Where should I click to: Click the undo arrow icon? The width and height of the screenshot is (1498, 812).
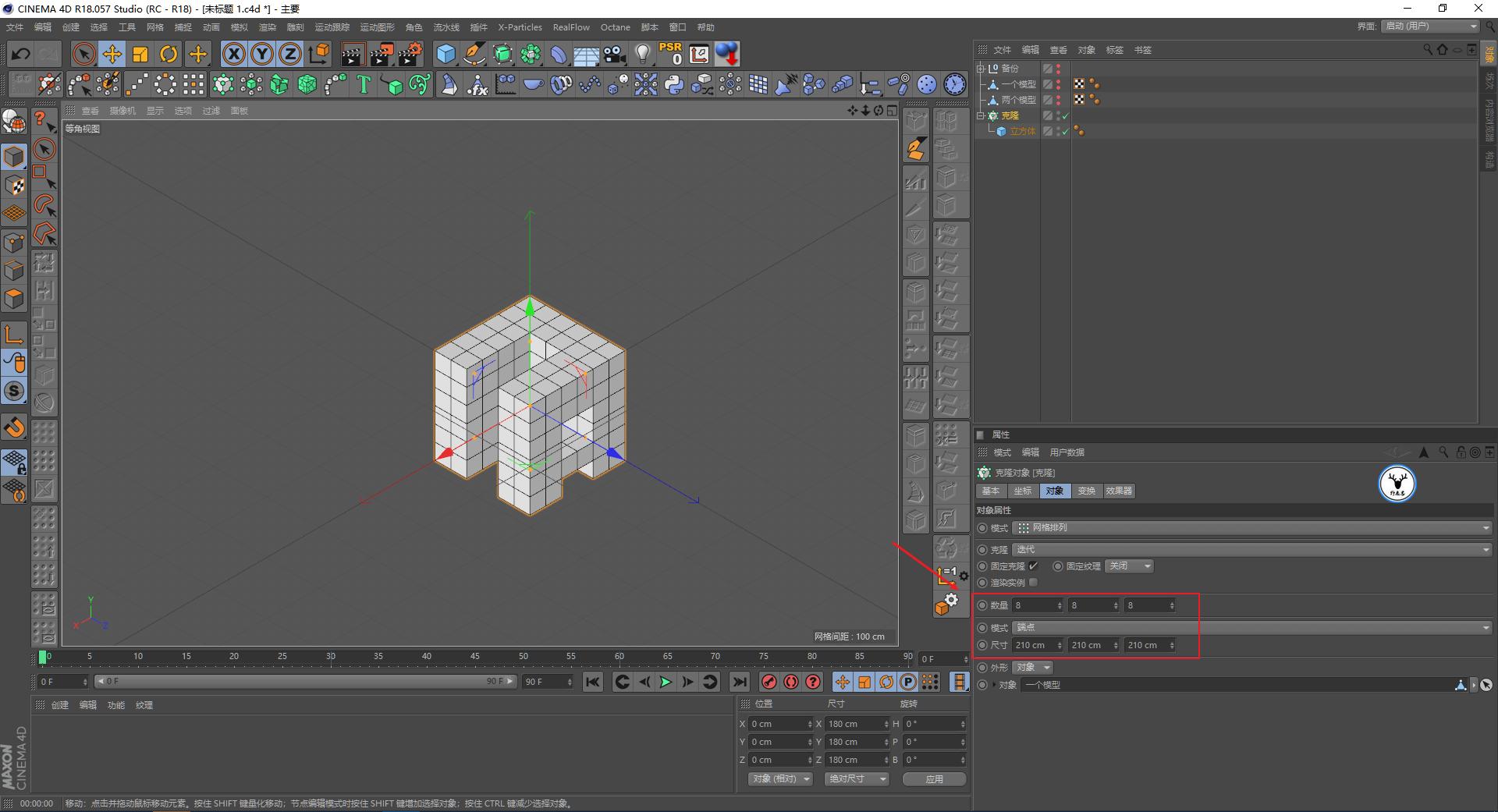click(21, 54)
